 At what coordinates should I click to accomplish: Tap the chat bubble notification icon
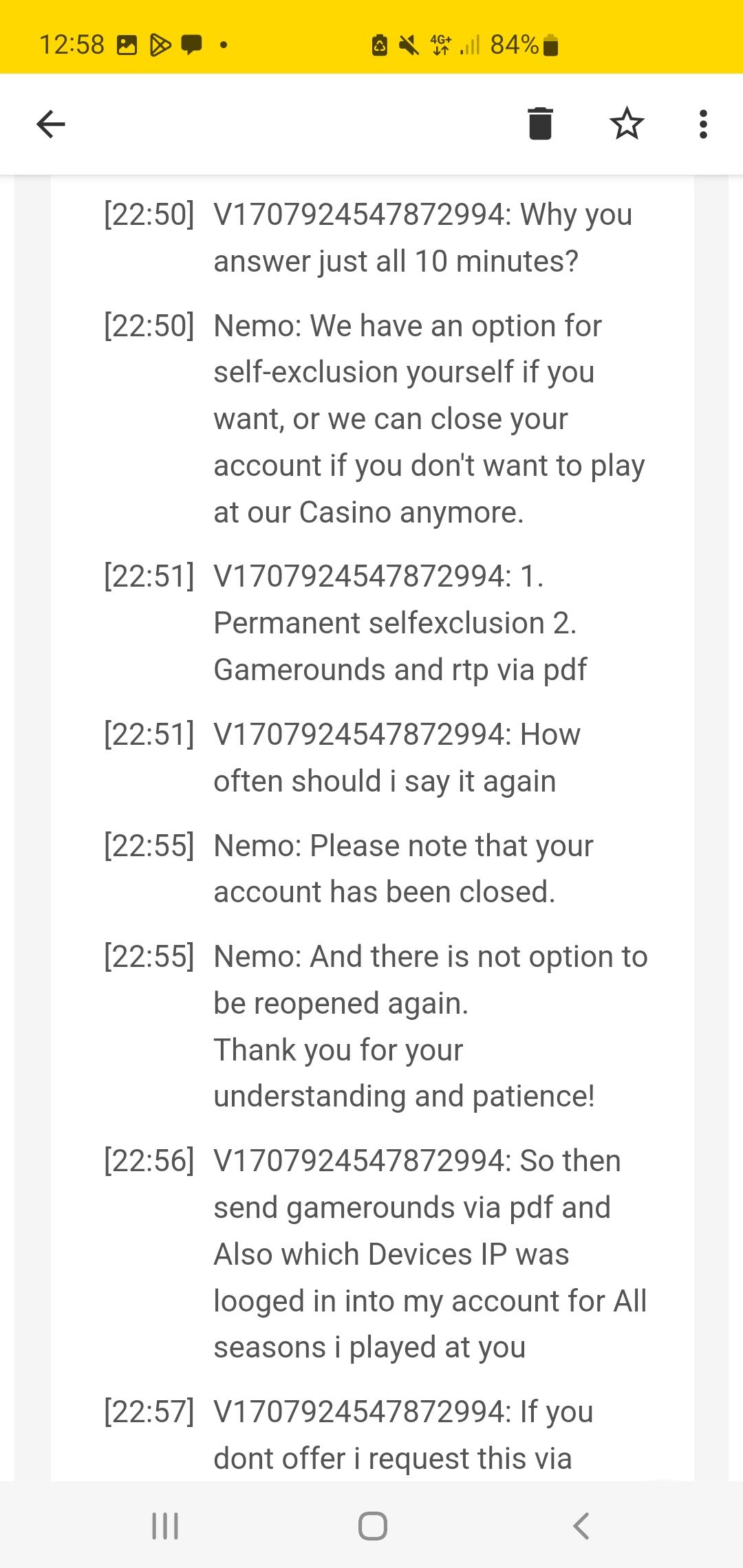pos(192,45)
